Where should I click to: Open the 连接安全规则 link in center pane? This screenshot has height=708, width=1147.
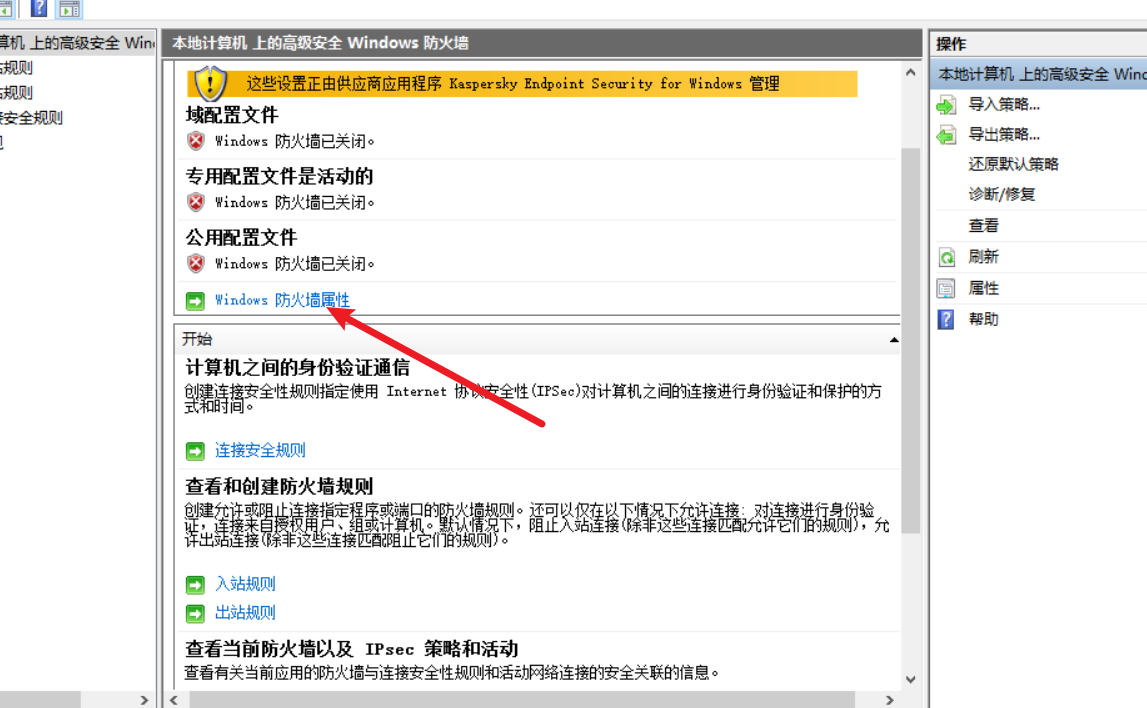[260, 451]
